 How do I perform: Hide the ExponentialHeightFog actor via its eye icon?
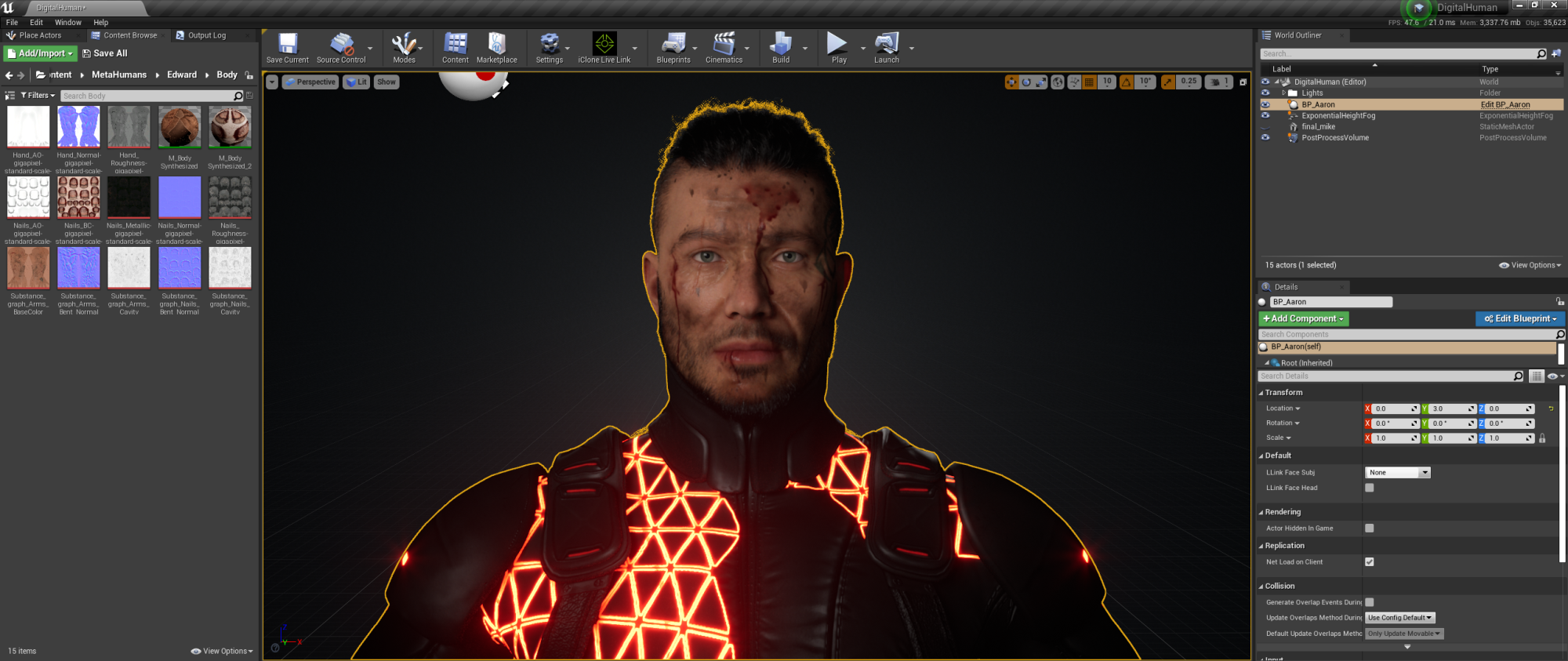pos(1265,115)
